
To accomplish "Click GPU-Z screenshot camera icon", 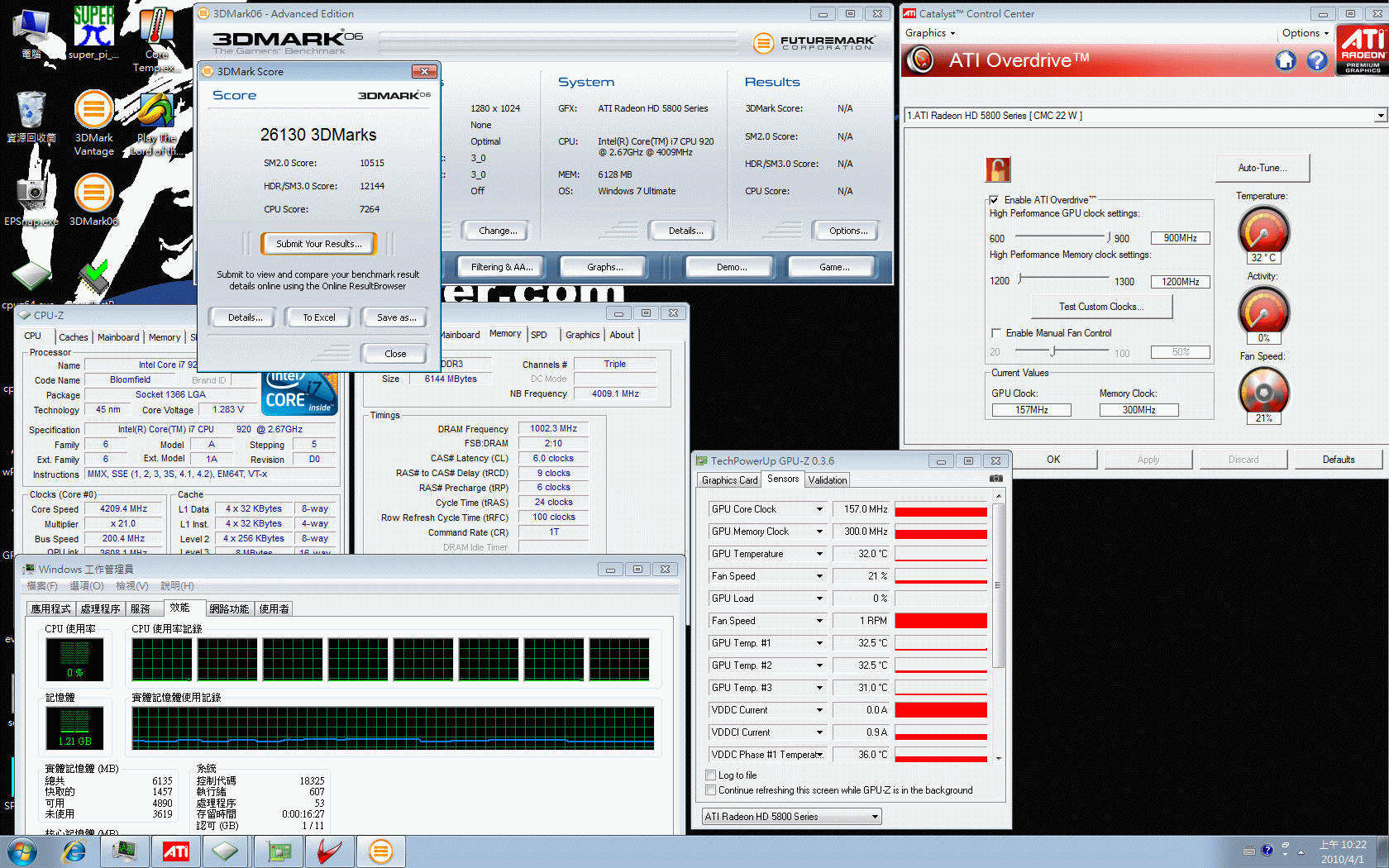I will (x=996, y=479).
